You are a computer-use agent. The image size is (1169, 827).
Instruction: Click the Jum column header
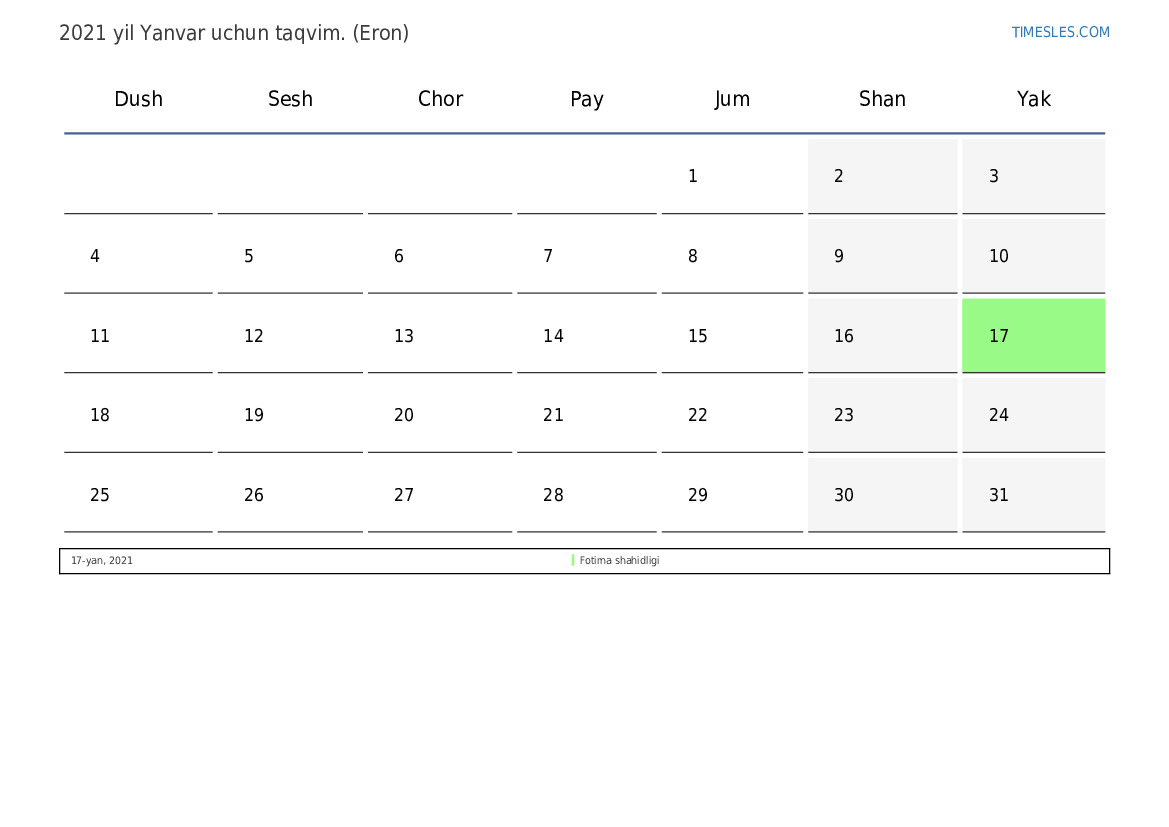pos(732,99)
